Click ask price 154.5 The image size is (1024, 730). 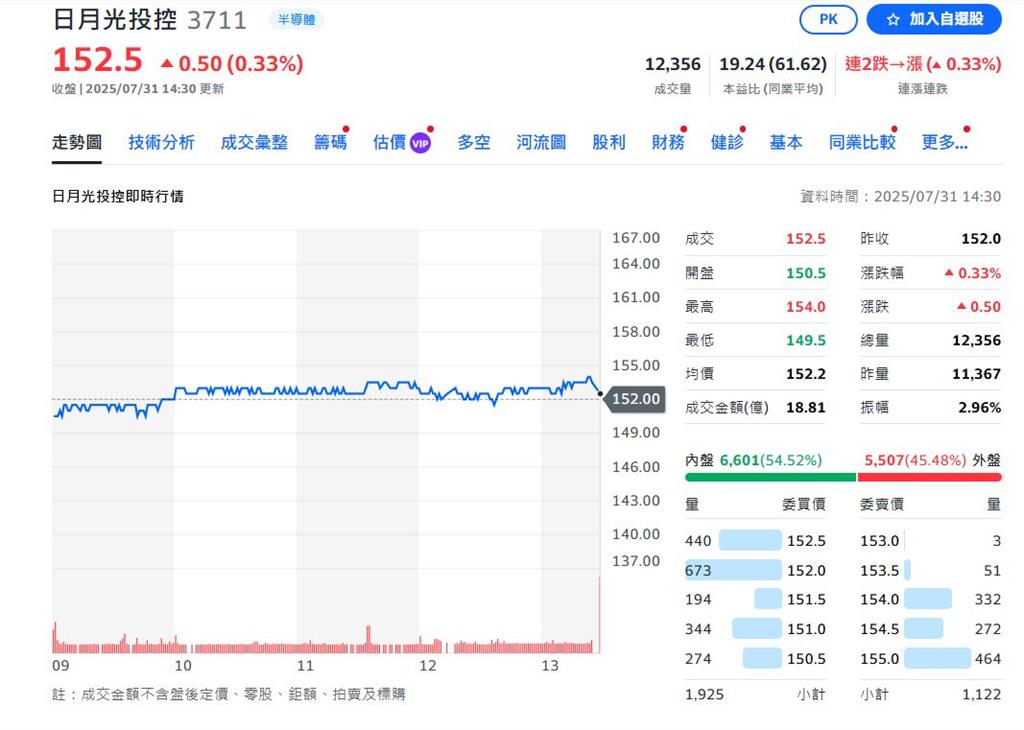tap(880, 629)
